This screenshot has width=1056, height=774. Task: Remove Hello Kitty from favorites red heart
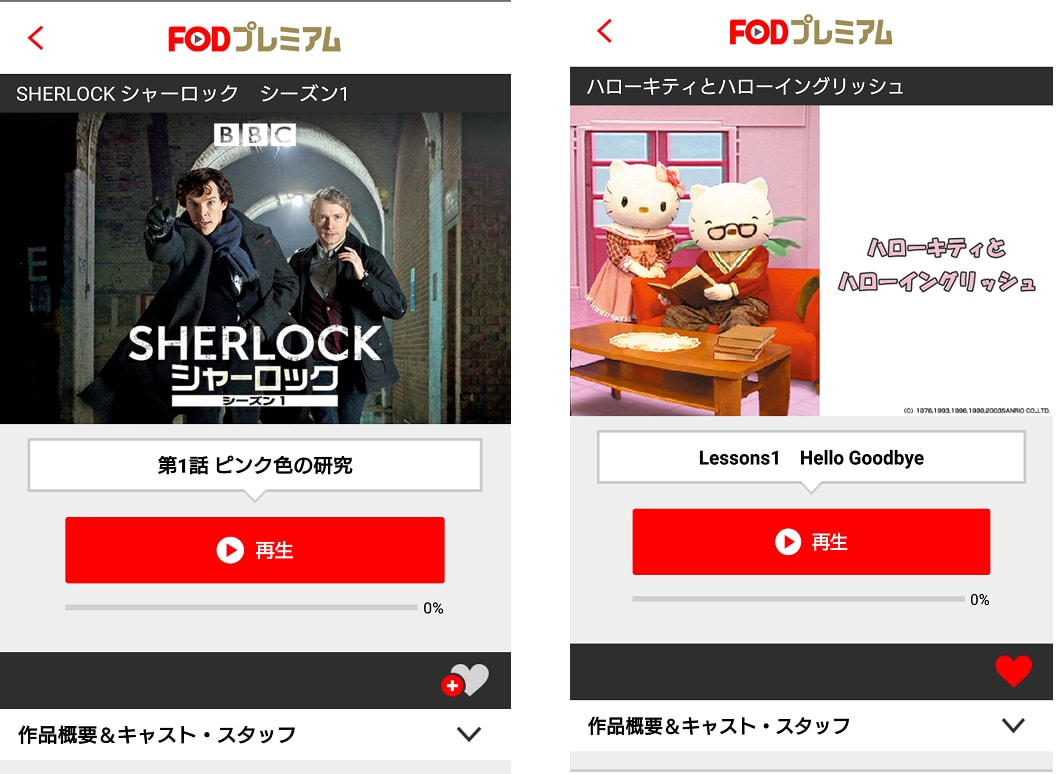[x=1014, y=671]
